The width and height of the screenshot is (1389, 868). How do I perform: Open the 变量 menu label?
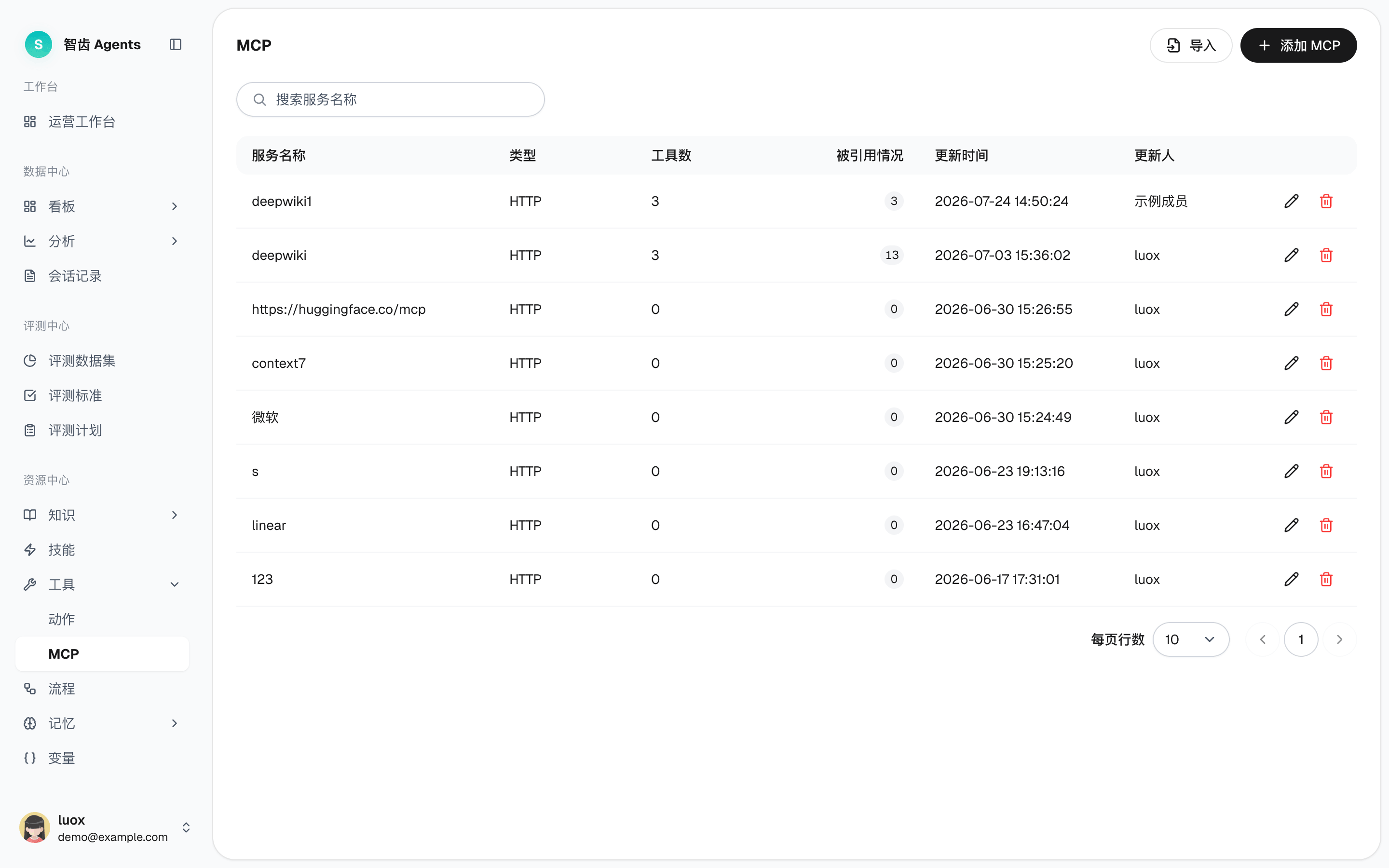(x=61, y=758)
